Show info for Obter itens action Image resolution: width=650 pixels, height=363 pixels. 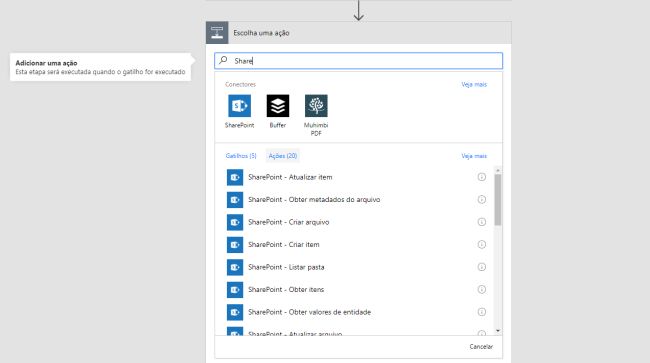[x=481, y=289]
